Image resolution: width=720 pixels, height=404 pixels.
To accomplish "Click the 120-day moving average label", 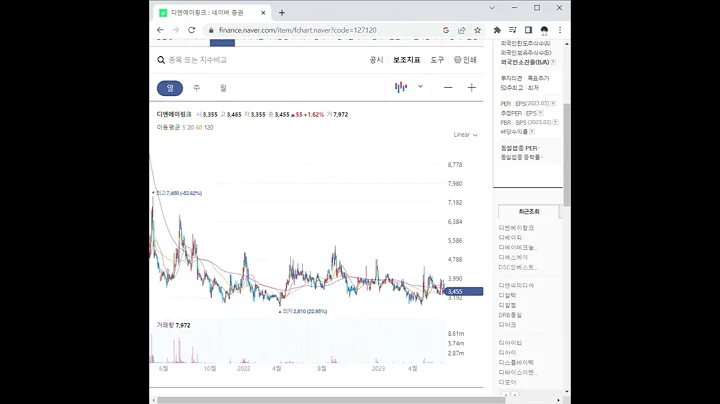I will pyautogui.click(x=208, y=128).
